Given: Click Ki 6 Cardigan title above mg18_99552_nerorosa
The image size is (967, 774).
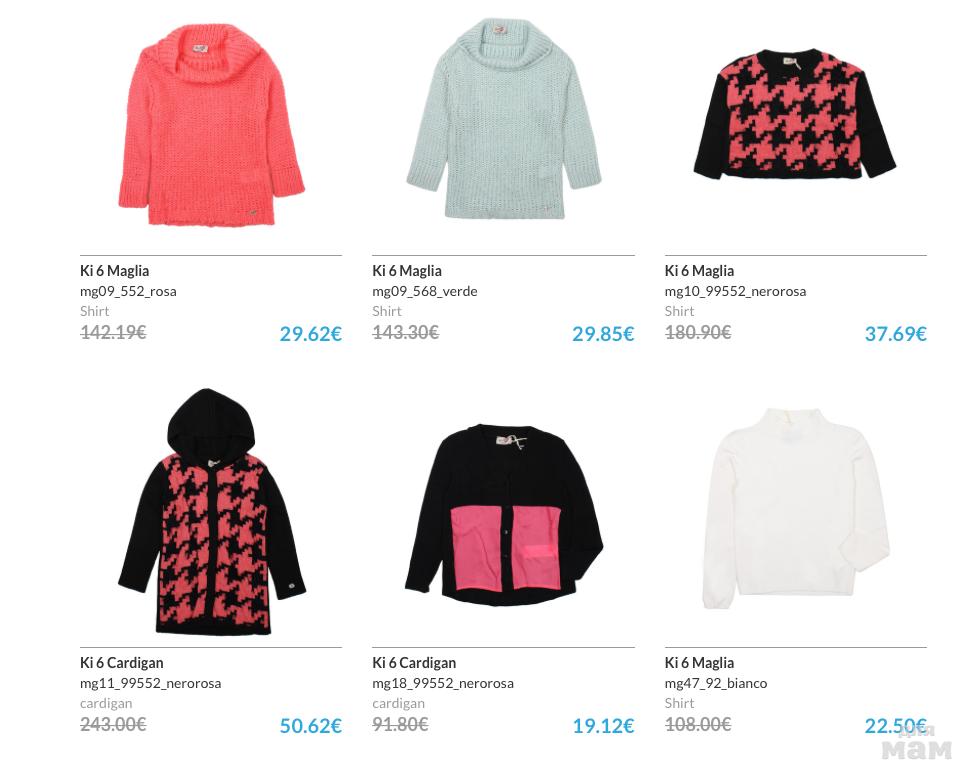Looking at the screenshot, I should 414,663.
